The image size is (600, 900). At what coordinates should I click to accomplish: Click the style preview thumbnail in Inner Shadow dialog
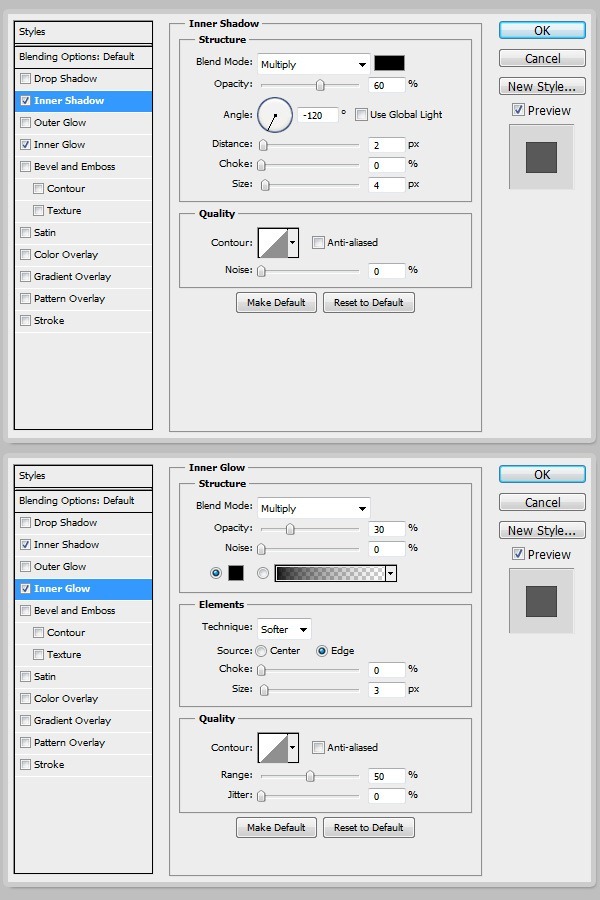(541, 157)
